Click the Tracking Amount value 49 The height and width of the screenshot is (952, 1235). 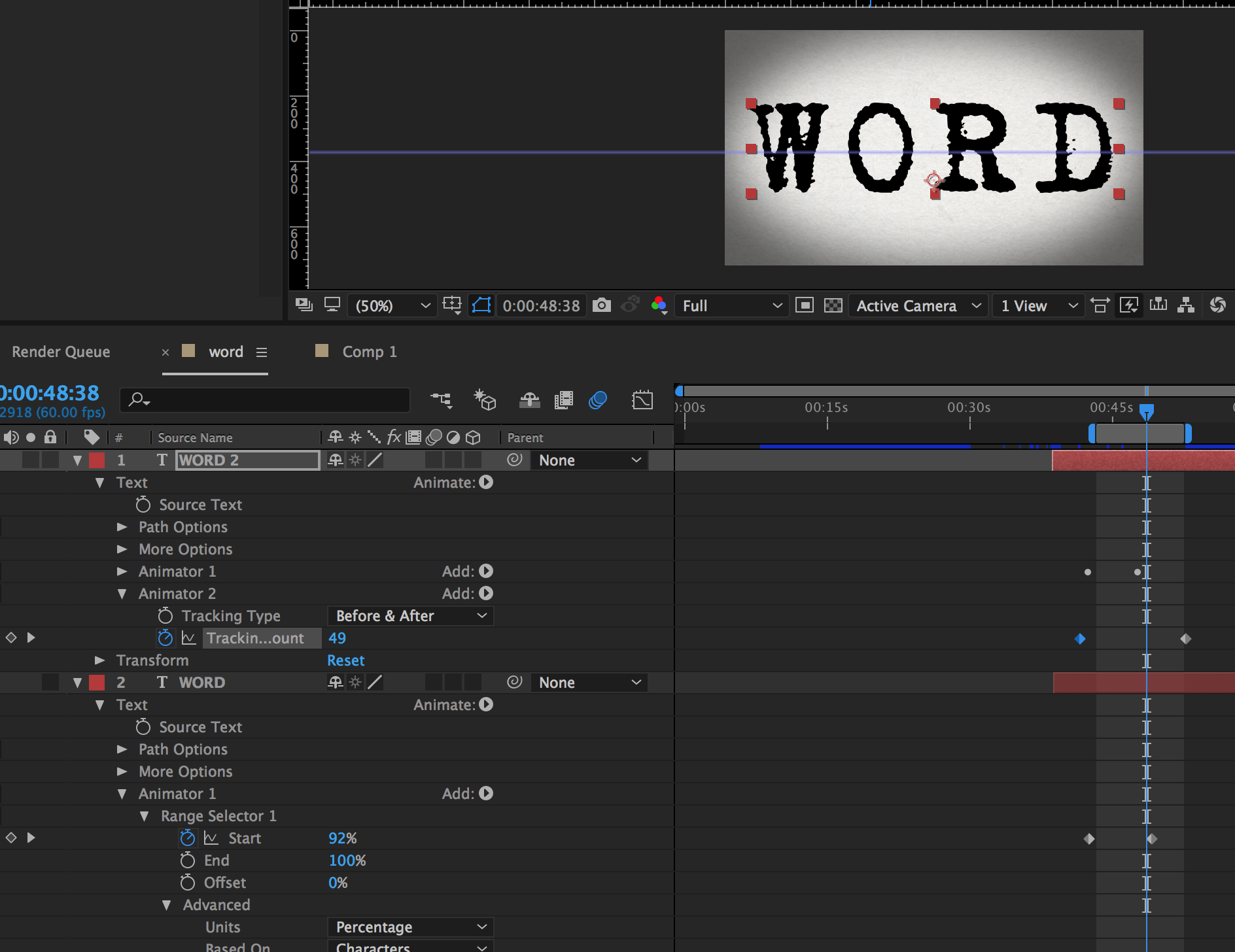click(x=337, y=637)
